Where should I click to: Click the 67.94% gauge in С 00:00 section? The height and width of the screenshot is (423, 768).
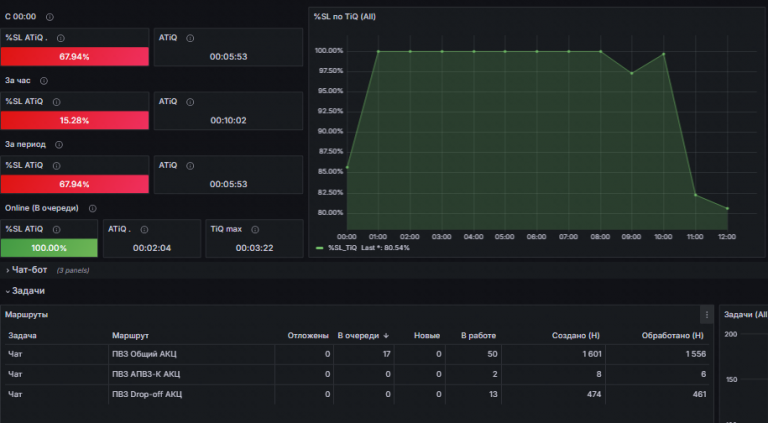[74, 57]
